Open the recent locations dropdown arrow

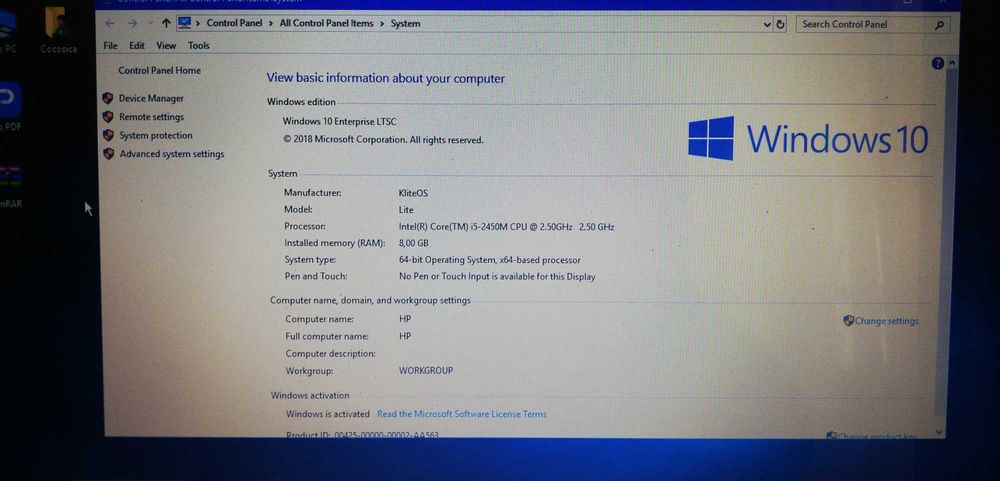point(151,24)
